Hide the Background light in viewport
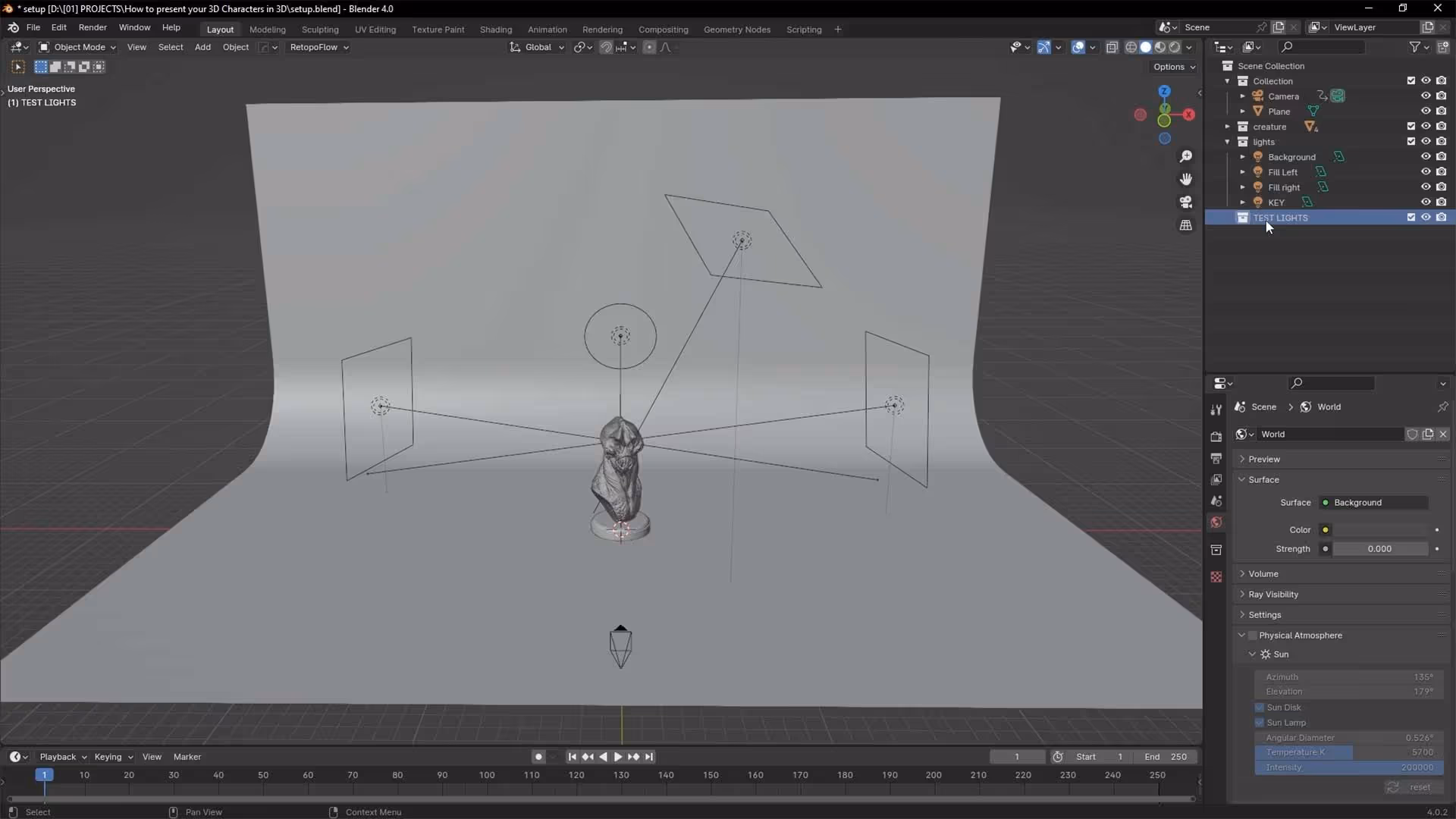 click(x=1426, y=157)
